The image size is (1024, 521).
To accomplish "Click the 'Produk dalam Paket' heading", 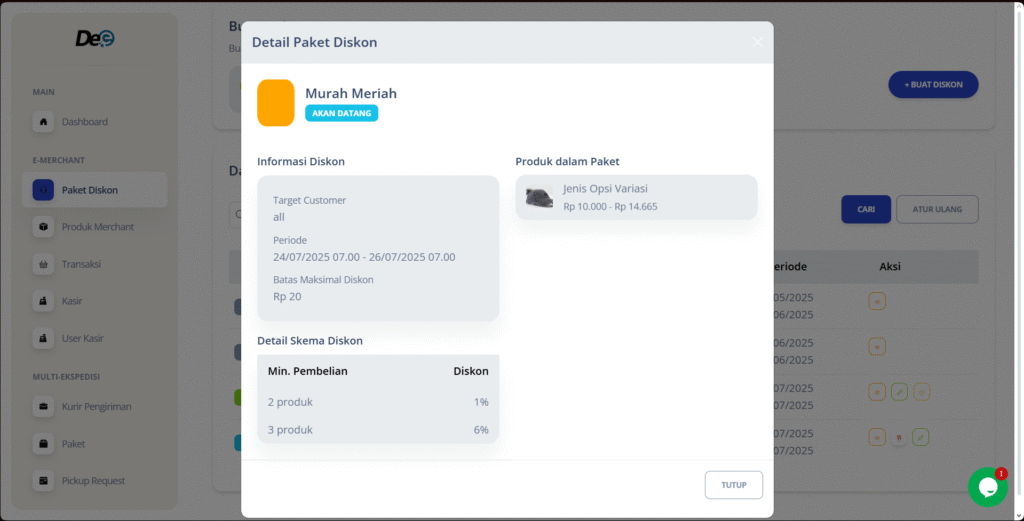I will 568,161.
